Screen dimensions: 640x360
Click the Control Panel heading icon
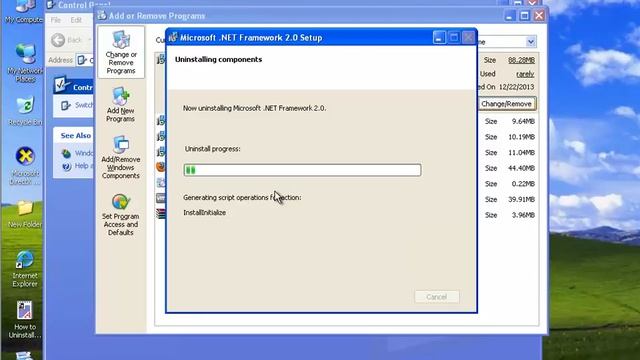point(62,84)
